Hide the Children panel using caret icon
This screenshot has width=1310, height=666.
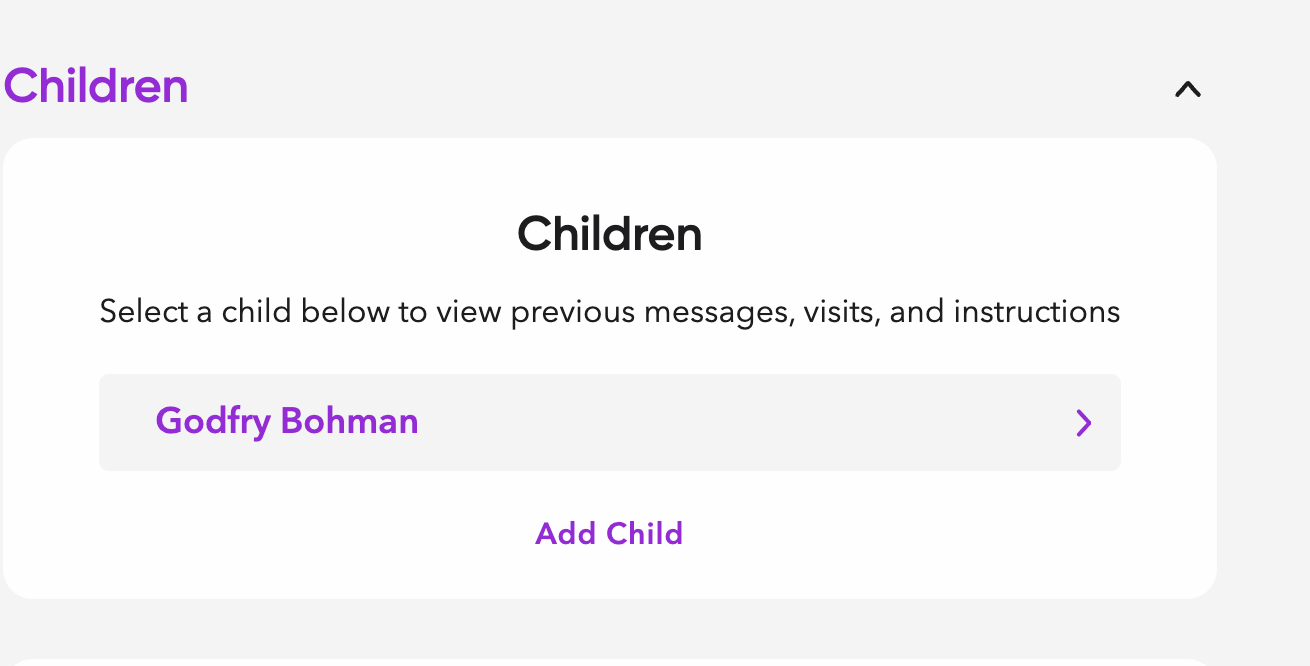(1187, 90)
